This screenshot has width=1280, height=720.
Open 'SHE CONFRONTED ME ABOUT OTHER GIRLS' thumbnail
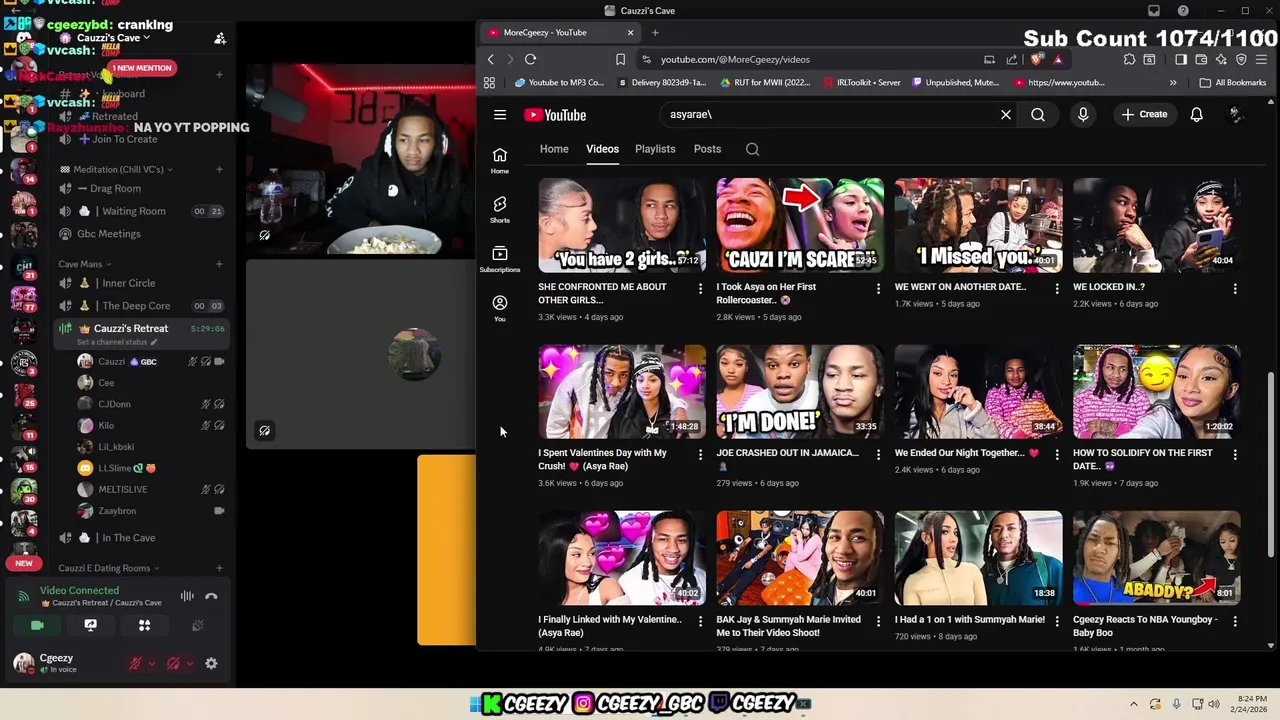[622, 225]
